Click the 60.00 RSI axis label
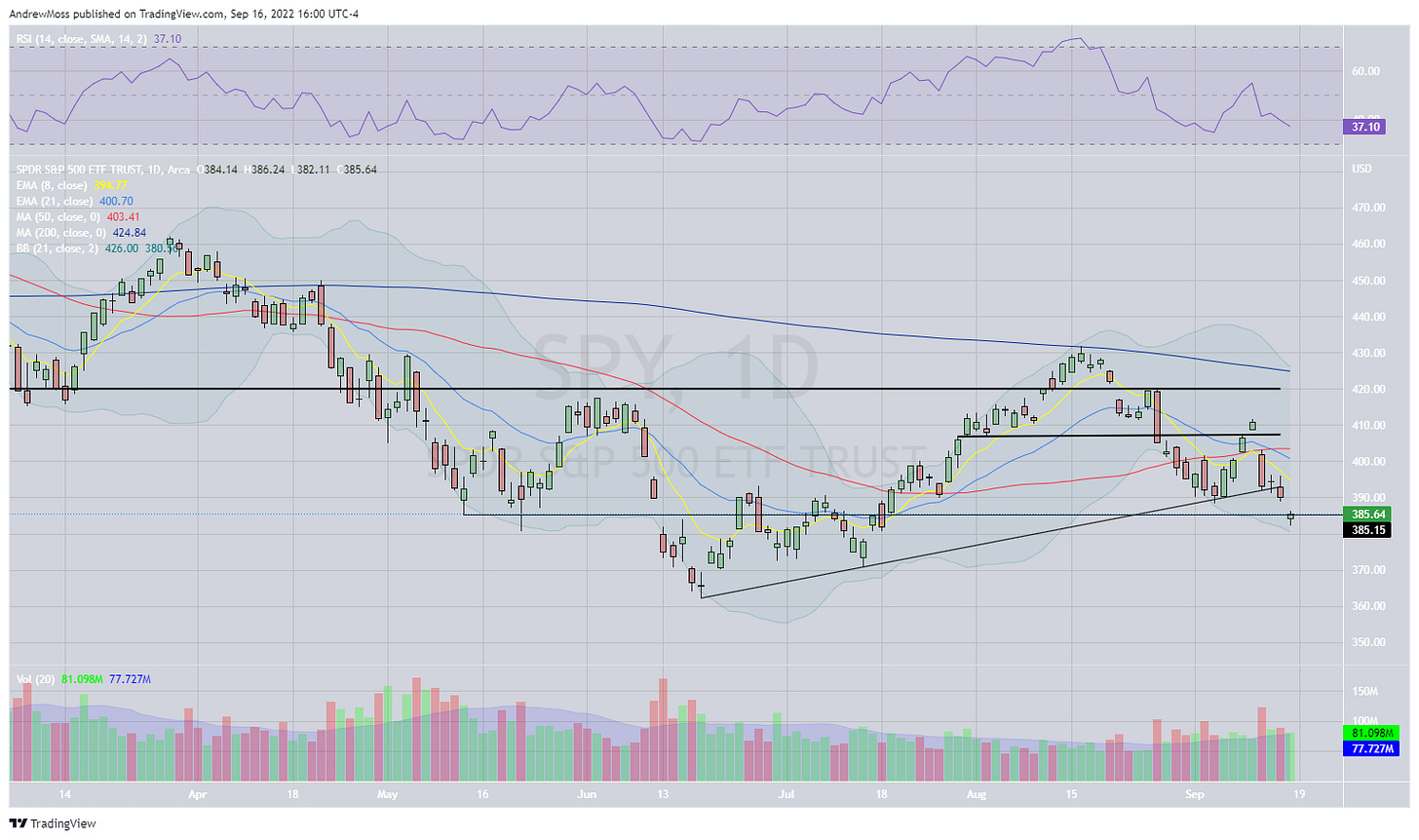This screenshot has width=1419, height=840. click(x=1364, y=72)
